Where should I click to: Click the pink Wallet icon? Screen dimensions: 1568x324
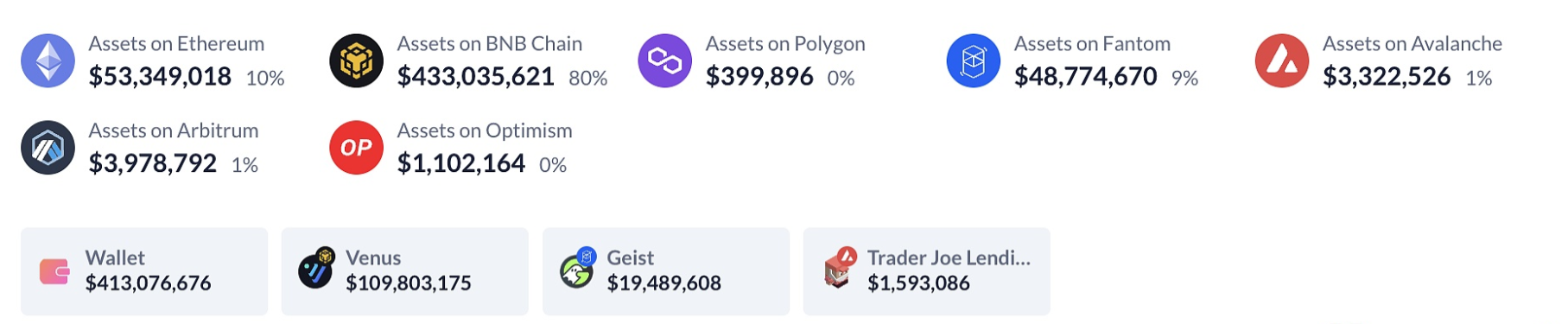point(54,271)
